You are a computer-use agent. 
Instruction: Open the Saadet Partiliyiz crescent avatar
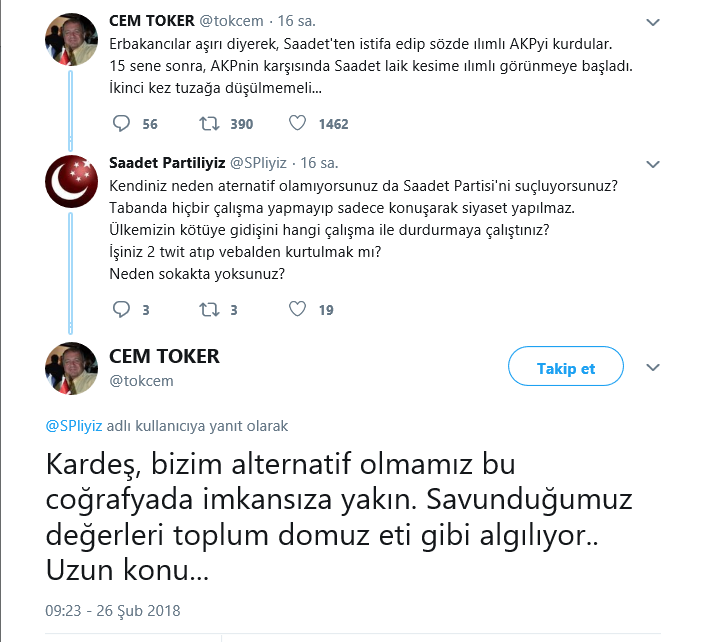71,180
